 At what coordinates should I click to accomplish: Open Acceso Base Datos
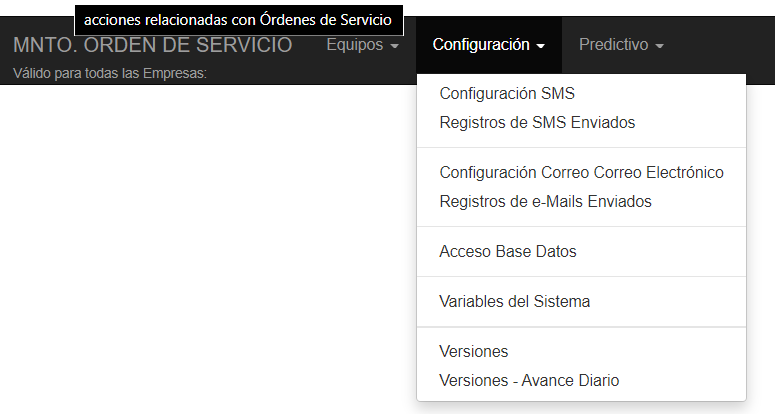coord(508,251)
